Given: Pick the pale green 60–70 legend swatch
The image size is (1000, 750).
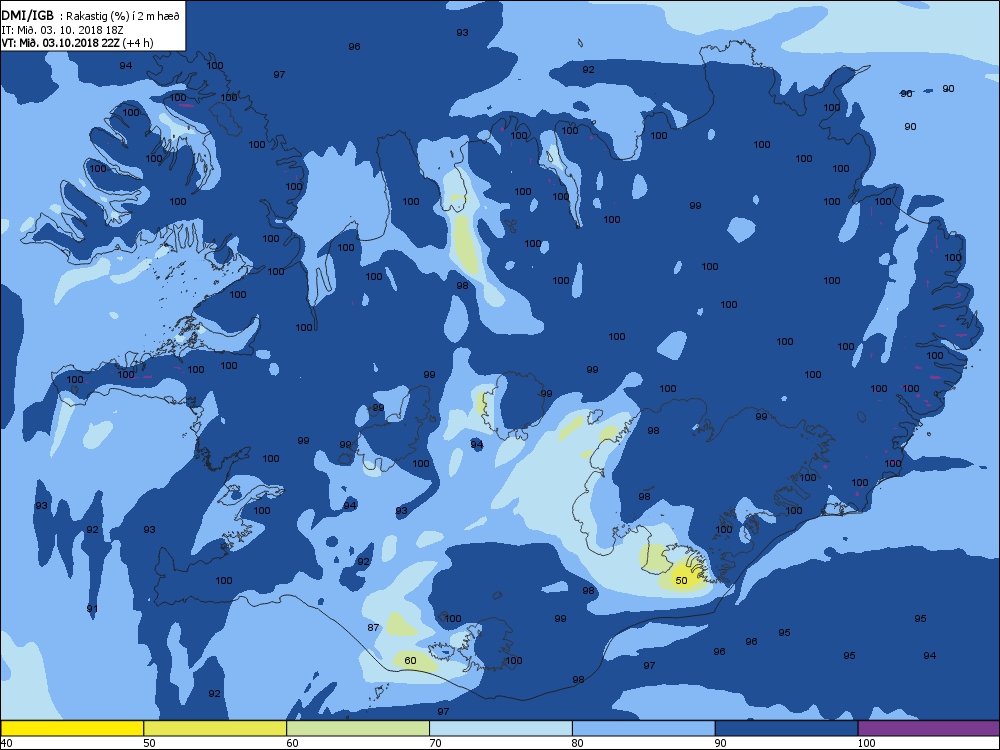Looking at the screenshot, I should click(358, 728).
